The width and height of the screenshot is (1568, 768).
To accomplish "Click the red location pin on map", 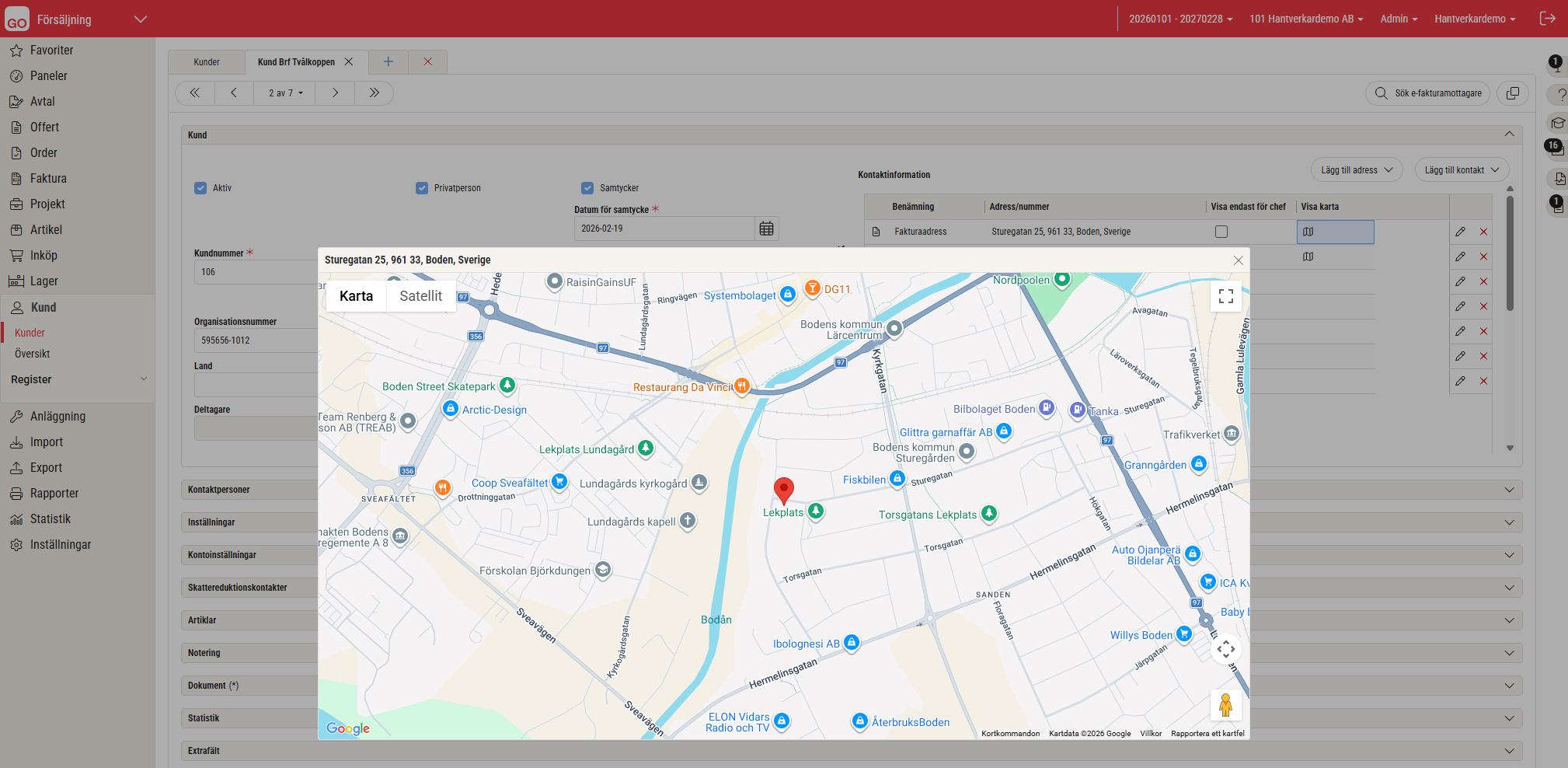I will pyautogui.click(x=784, y=490).
